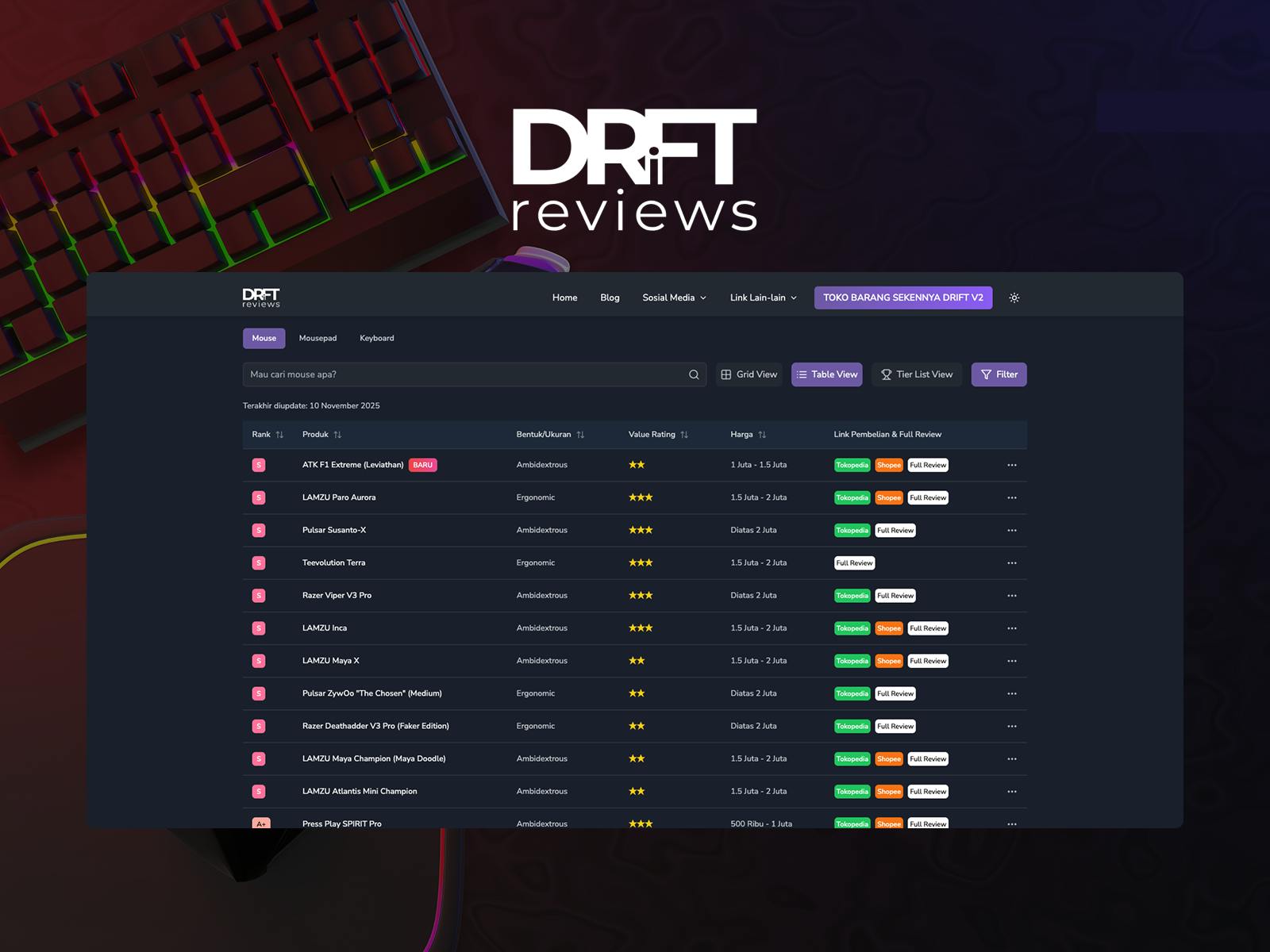This screenshot has height=952, width=1270.
Task: Select the Mouse category tab
Action: point(264,338)
